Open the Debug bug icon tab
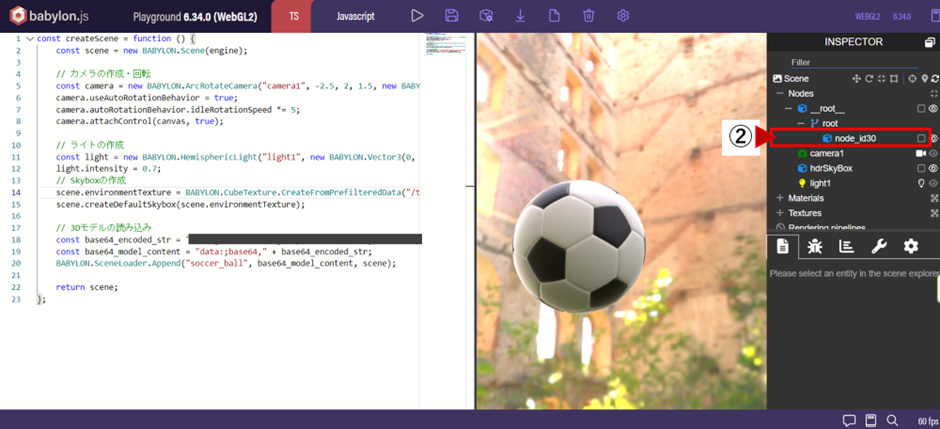The image size is (940, 429). [x=815, y=246]
